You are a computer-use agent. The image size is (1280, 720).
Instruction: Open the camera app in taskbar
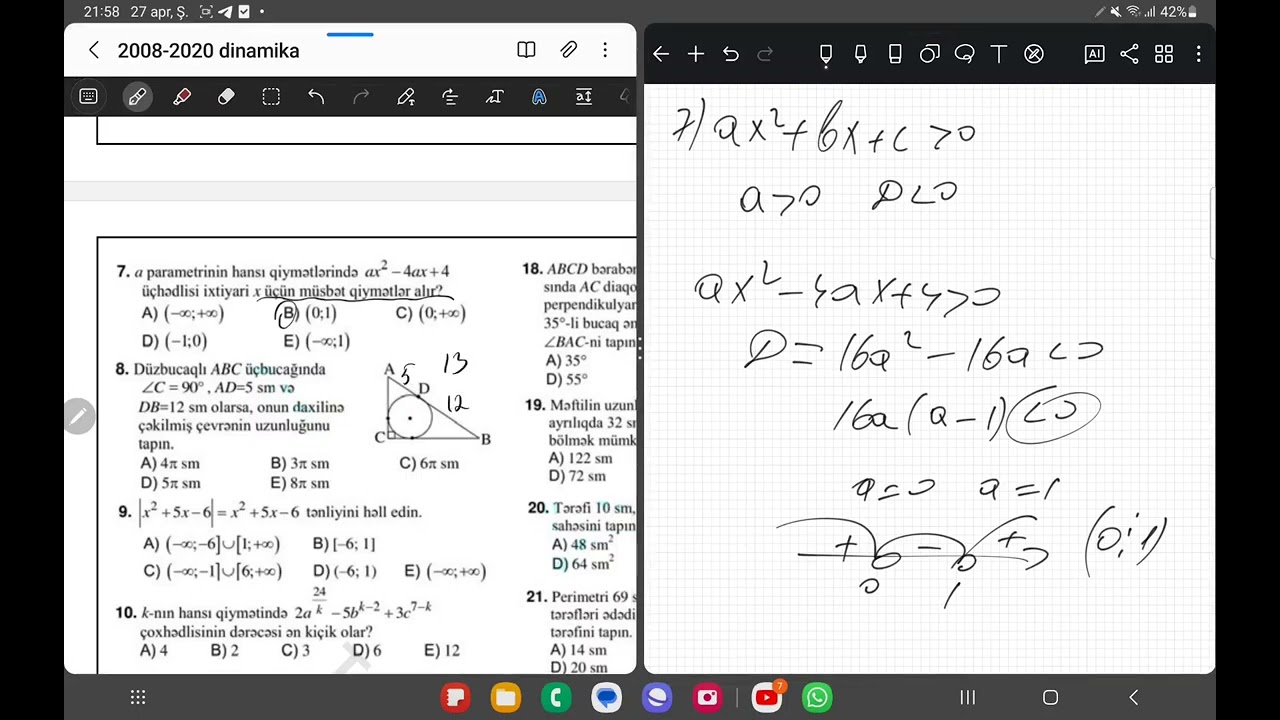point(708,697)
